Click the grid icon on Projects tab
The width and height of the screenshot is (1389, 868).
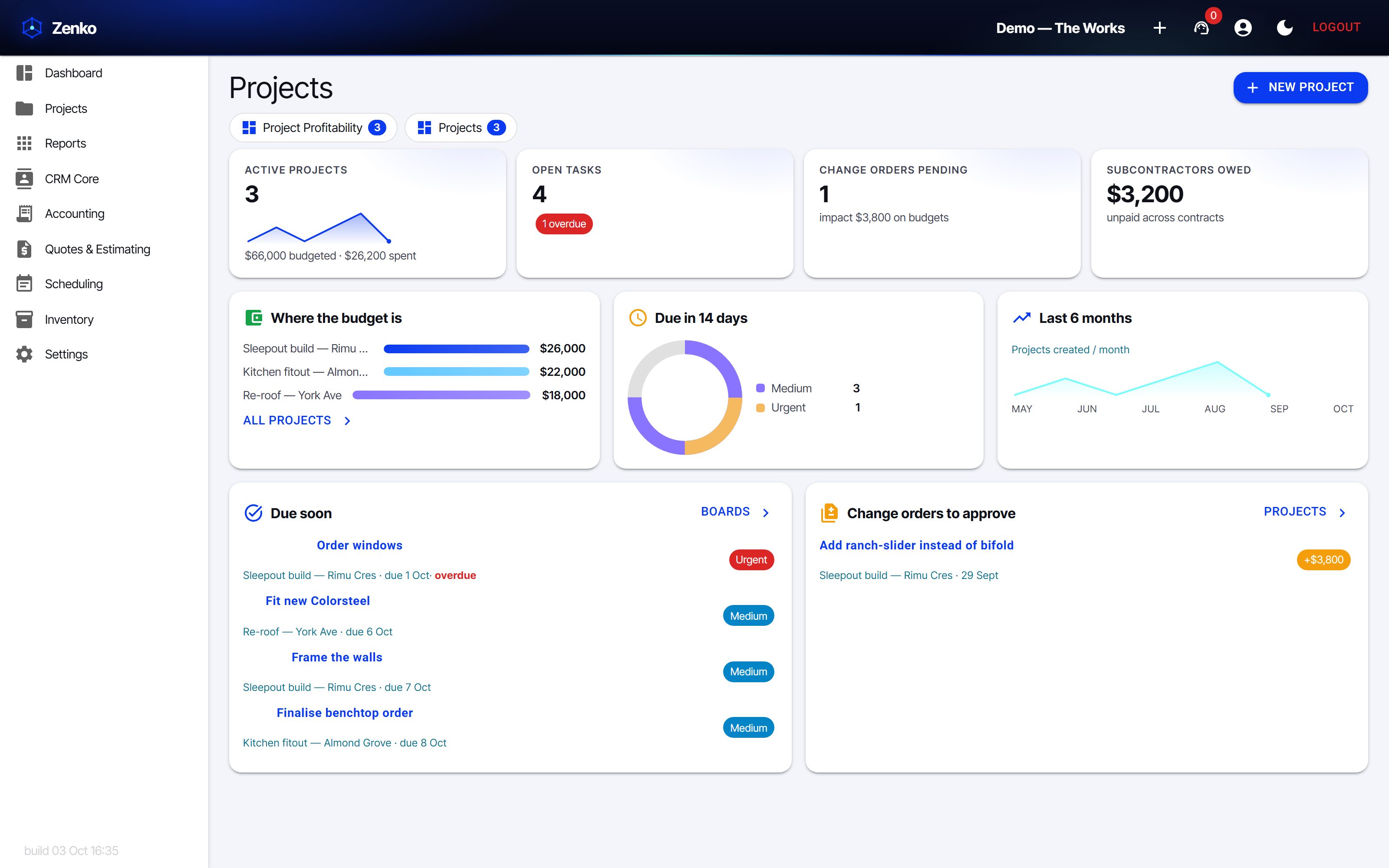[x=424, y=128]
